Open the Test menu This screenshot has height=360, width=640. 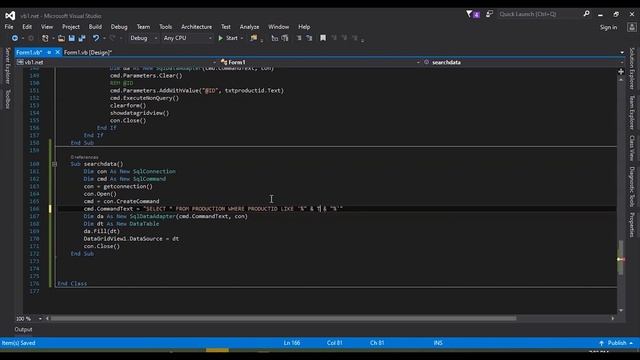pos(226,27)
